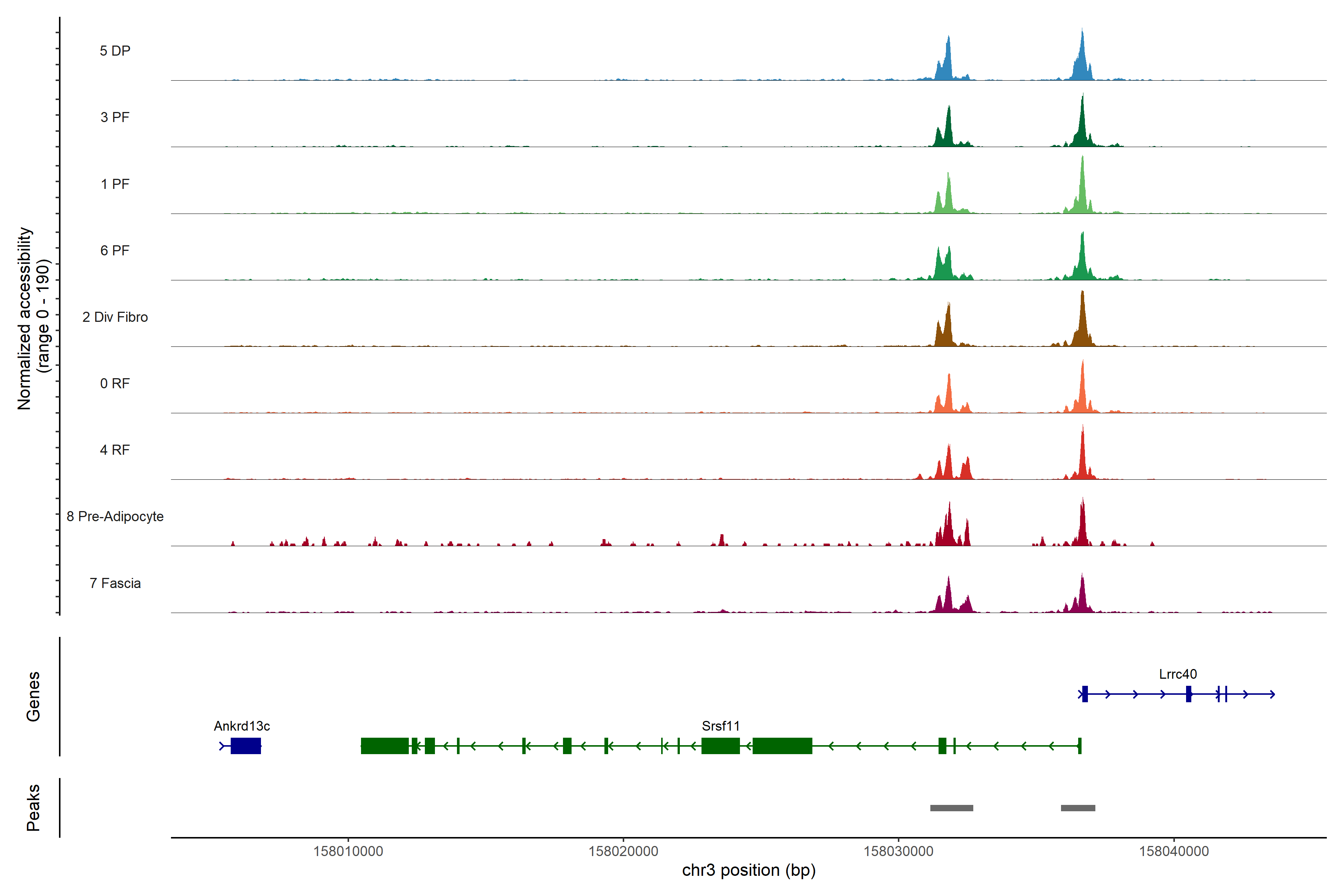
Task: Click the 8 Pre-Adipocyte track label
Action: pos(115,516)
